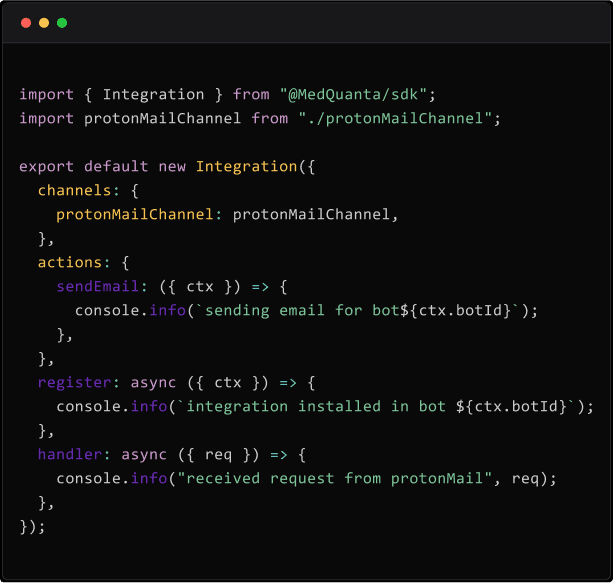The image size is (613, 583).
Task: Click the "default" keyword
Action: [116, 167]
